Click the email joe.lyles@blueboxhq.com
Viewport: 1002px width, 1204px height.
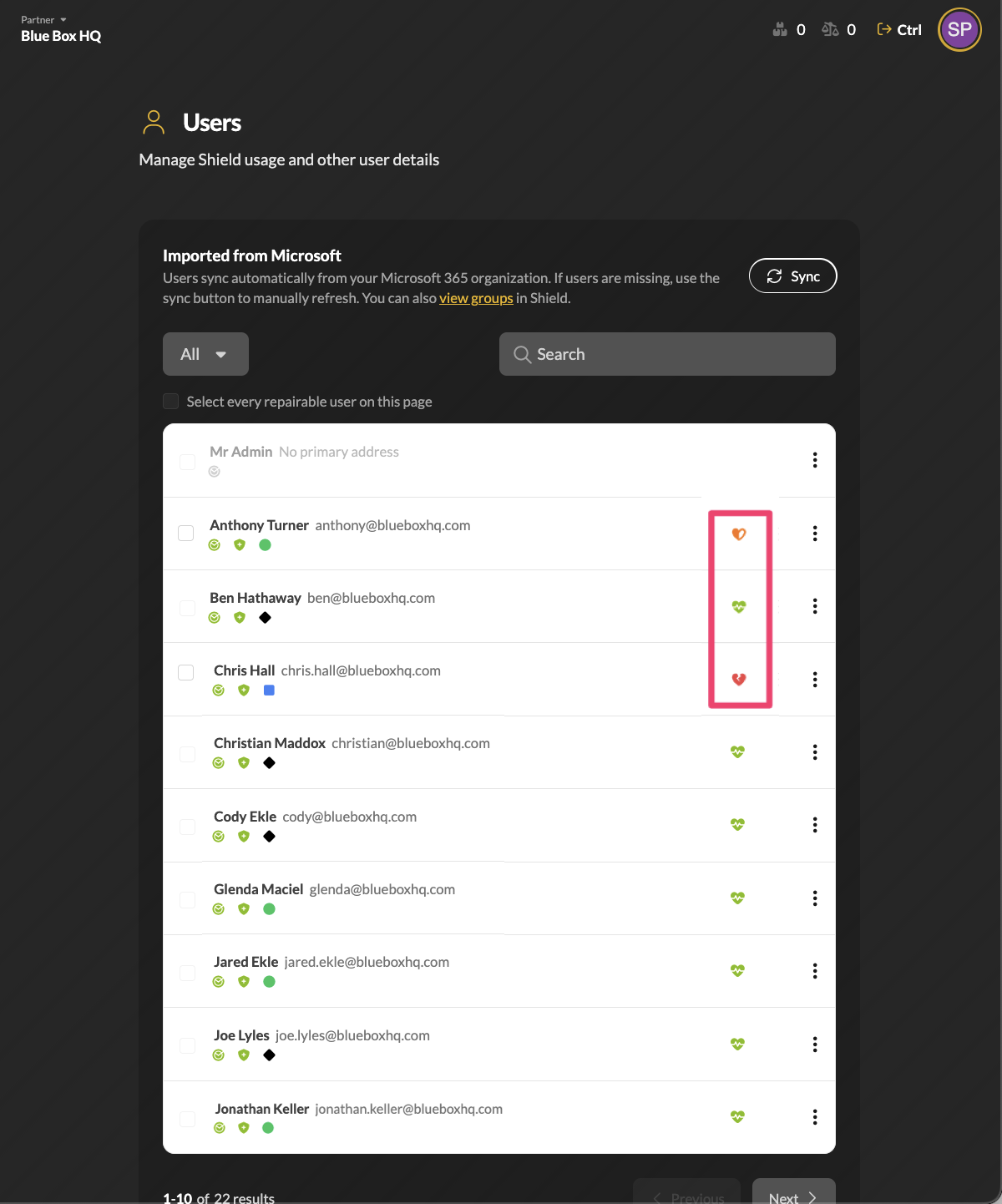[x=352, y=1035]
